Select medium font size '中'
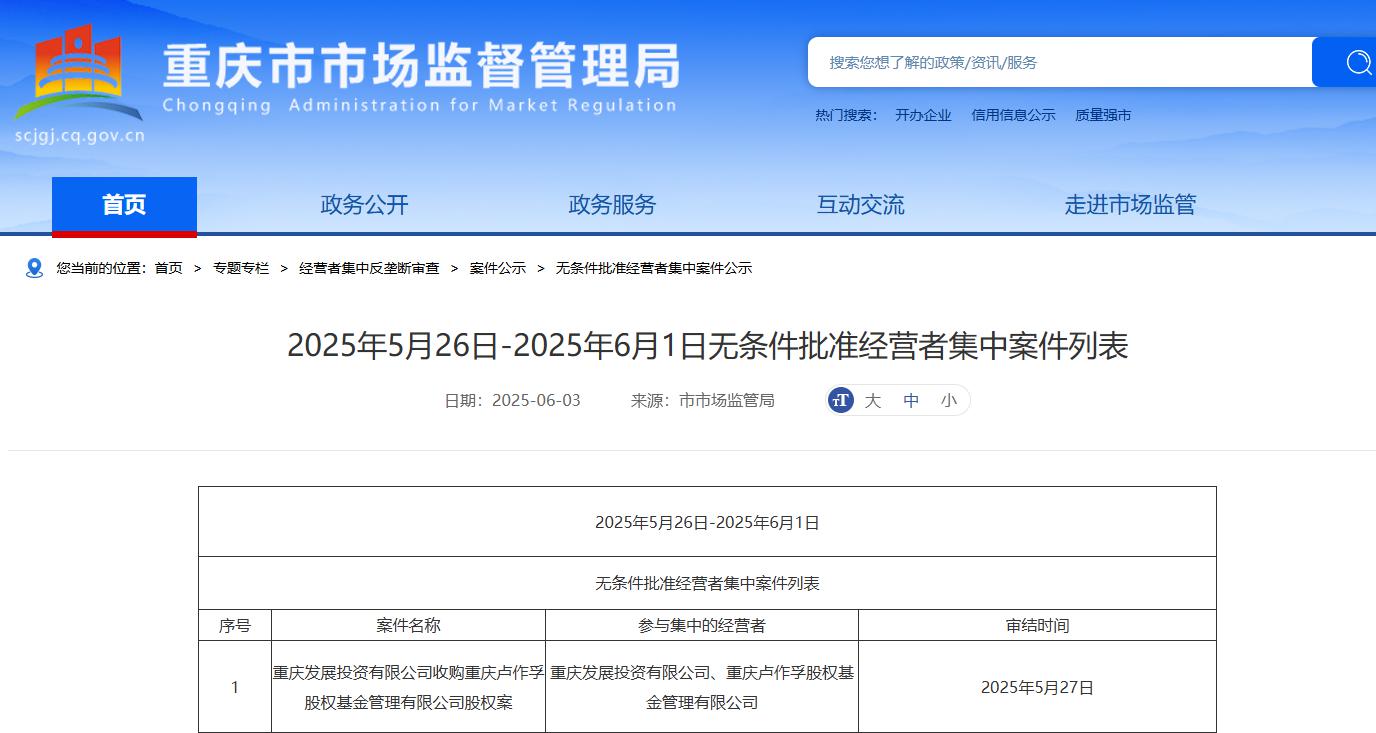The width and height of the screenshot is (1376, 733). 911,400
